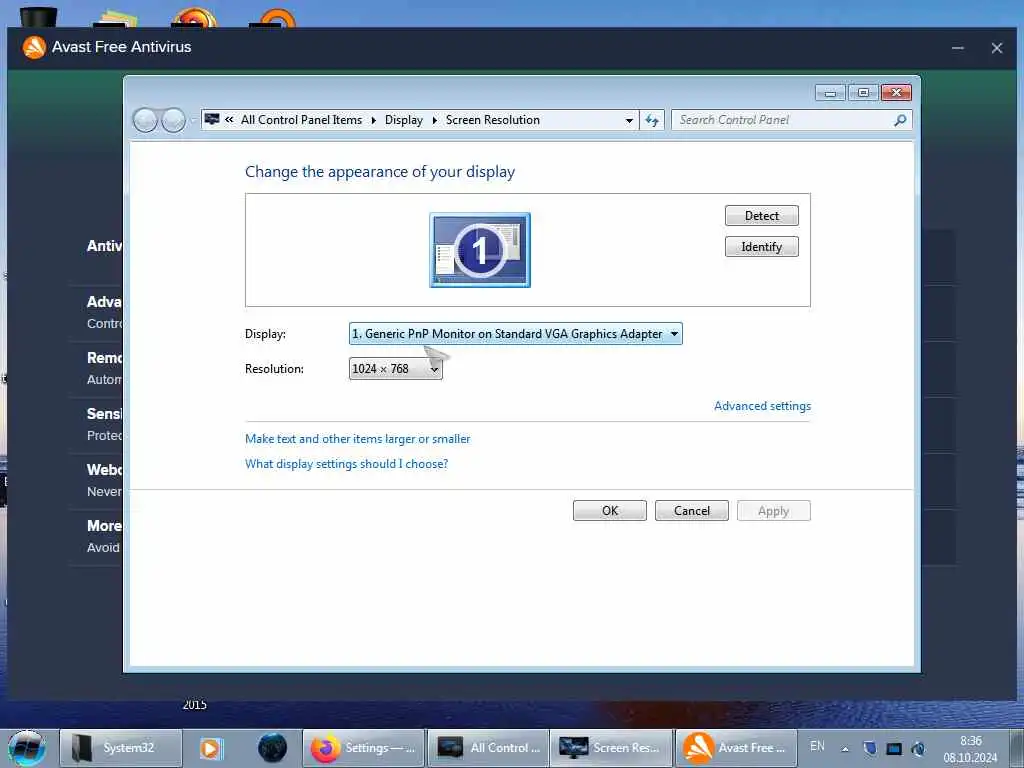
Task: Open the Resolution dropdown
Action: tap(396, 369)
